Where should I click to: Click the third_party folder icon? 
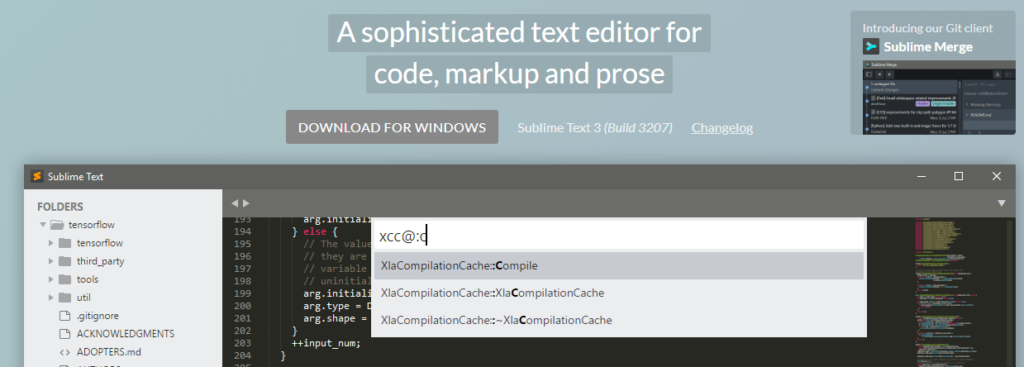tap(65, 261)
